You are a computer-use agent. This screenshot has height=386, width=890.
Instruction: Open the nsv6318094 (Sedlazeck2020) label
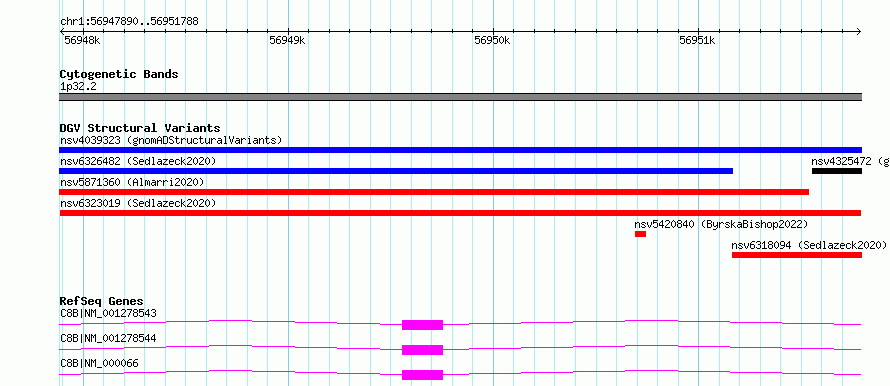(x=809, y=245)
